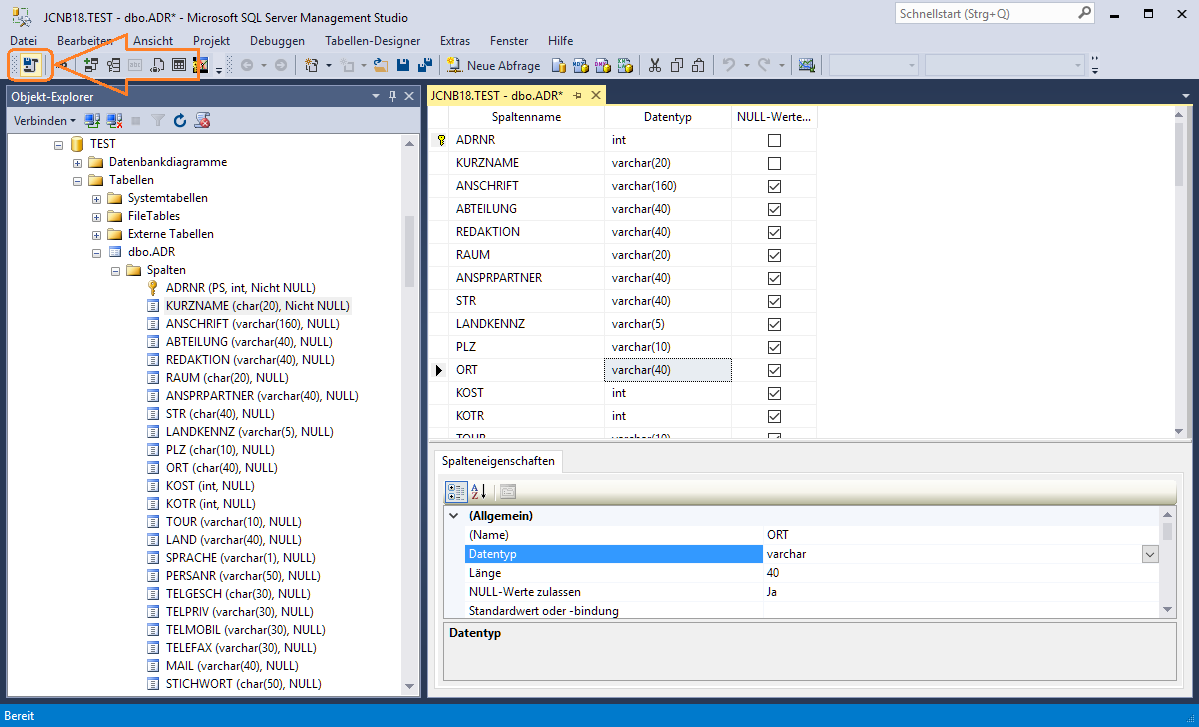Refresh the Object Explorer tree
The height and width of the screenshot is (727, 1199).
click(180, 121)
